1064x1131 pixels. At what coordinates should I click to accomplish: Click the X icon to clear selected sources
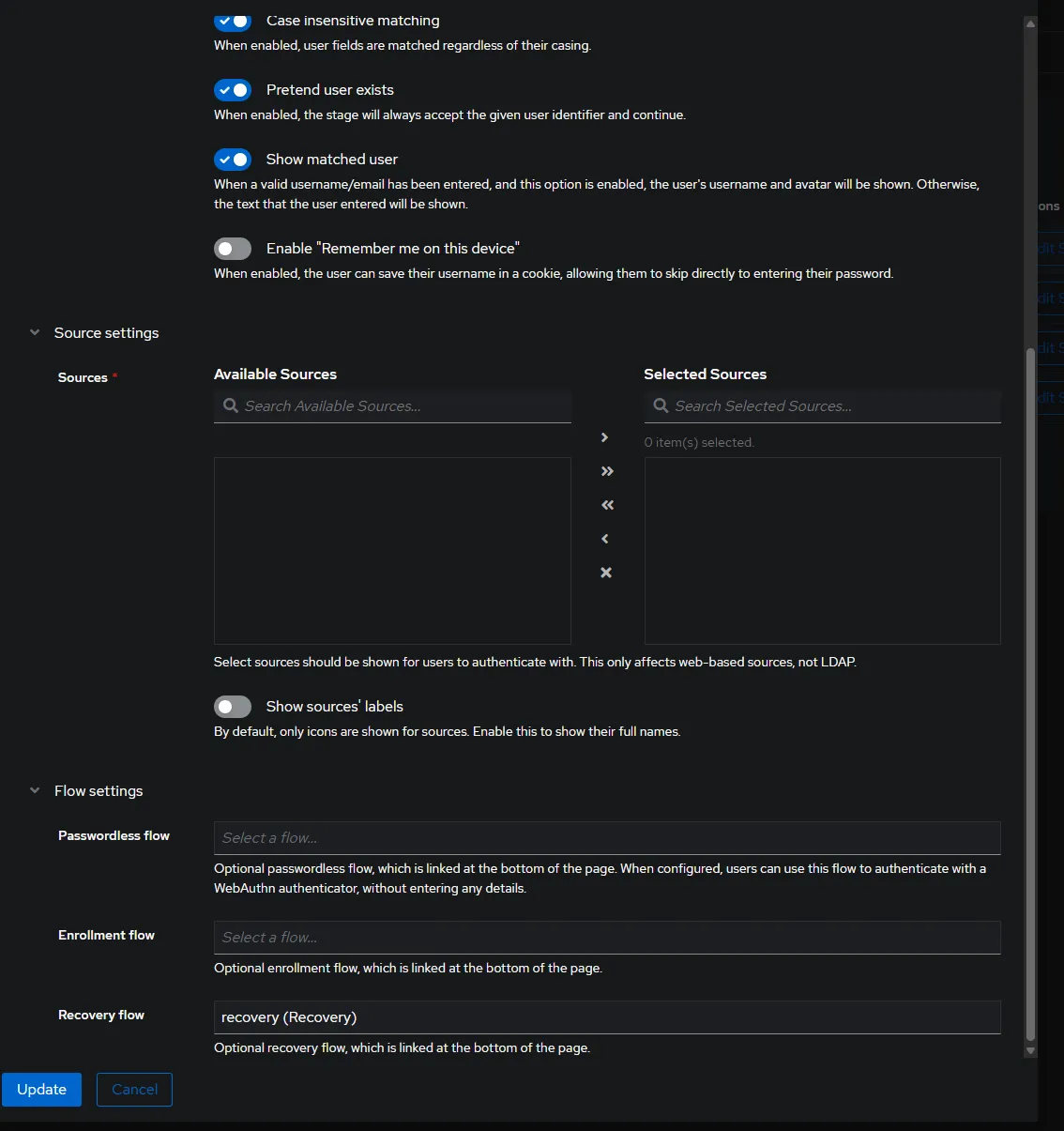coord(606,573)
